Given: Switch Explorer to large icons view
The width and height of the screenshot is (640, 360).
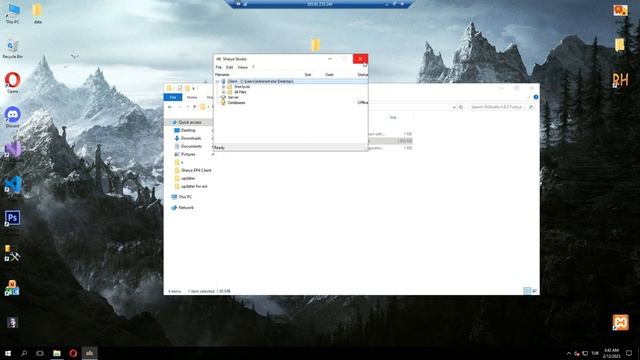Looking at the screenshot, I should click(534, 291).
